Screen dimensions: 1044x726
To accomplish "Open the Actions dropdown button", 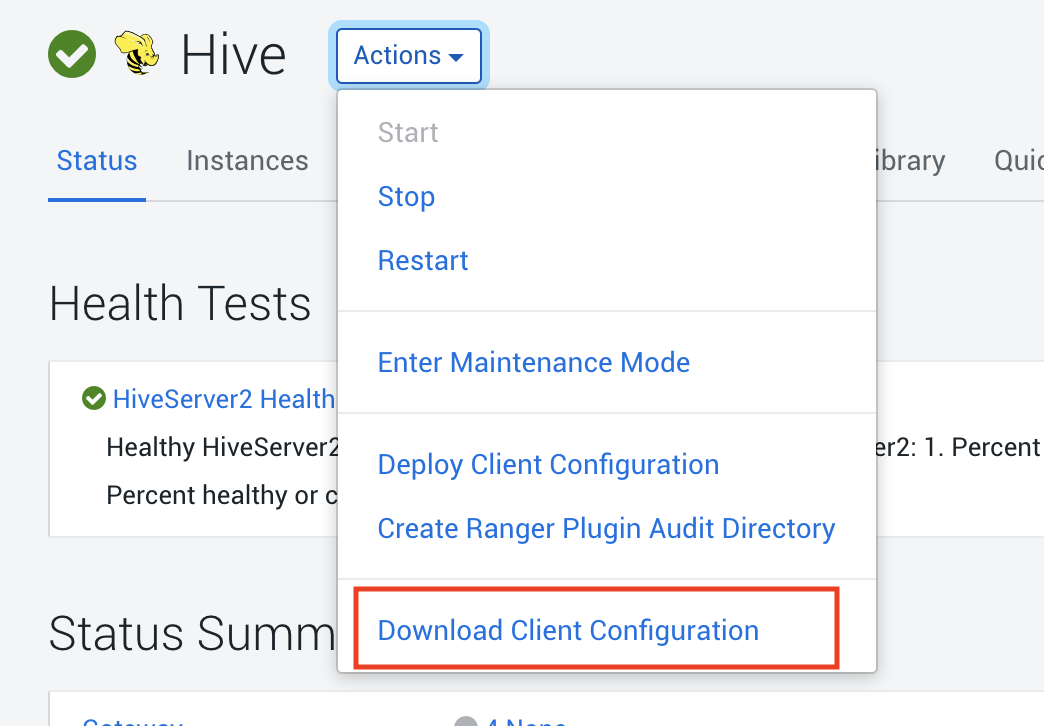I will point(409,56).
